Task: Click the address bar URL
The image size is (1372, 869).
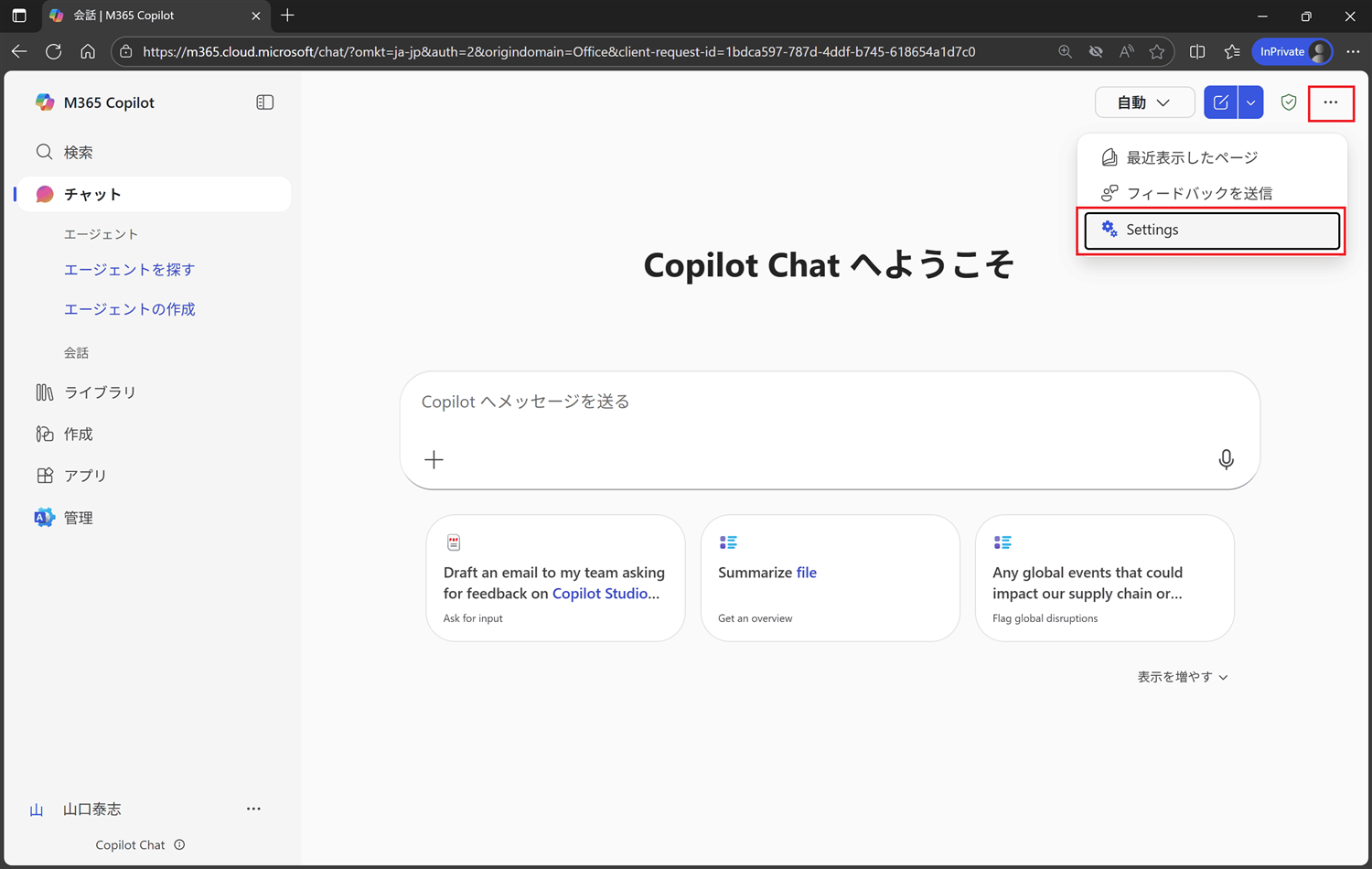Action: (x=559, y=52)
